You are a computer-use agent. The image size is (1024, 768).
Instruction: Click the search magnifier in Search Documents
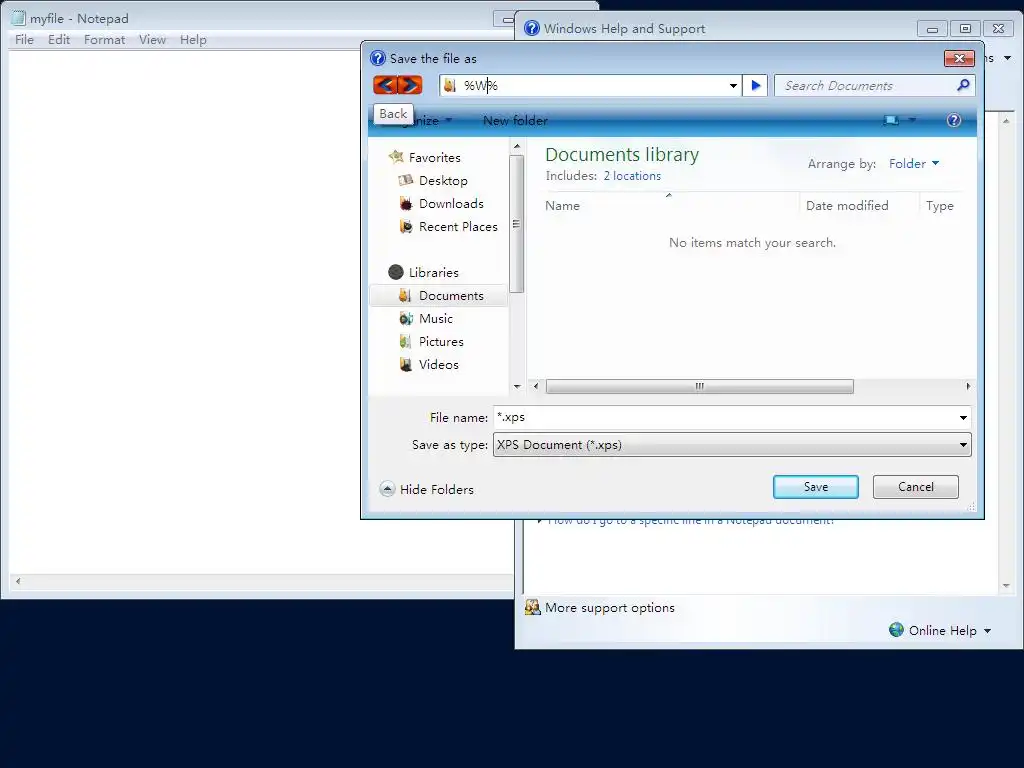963,85
